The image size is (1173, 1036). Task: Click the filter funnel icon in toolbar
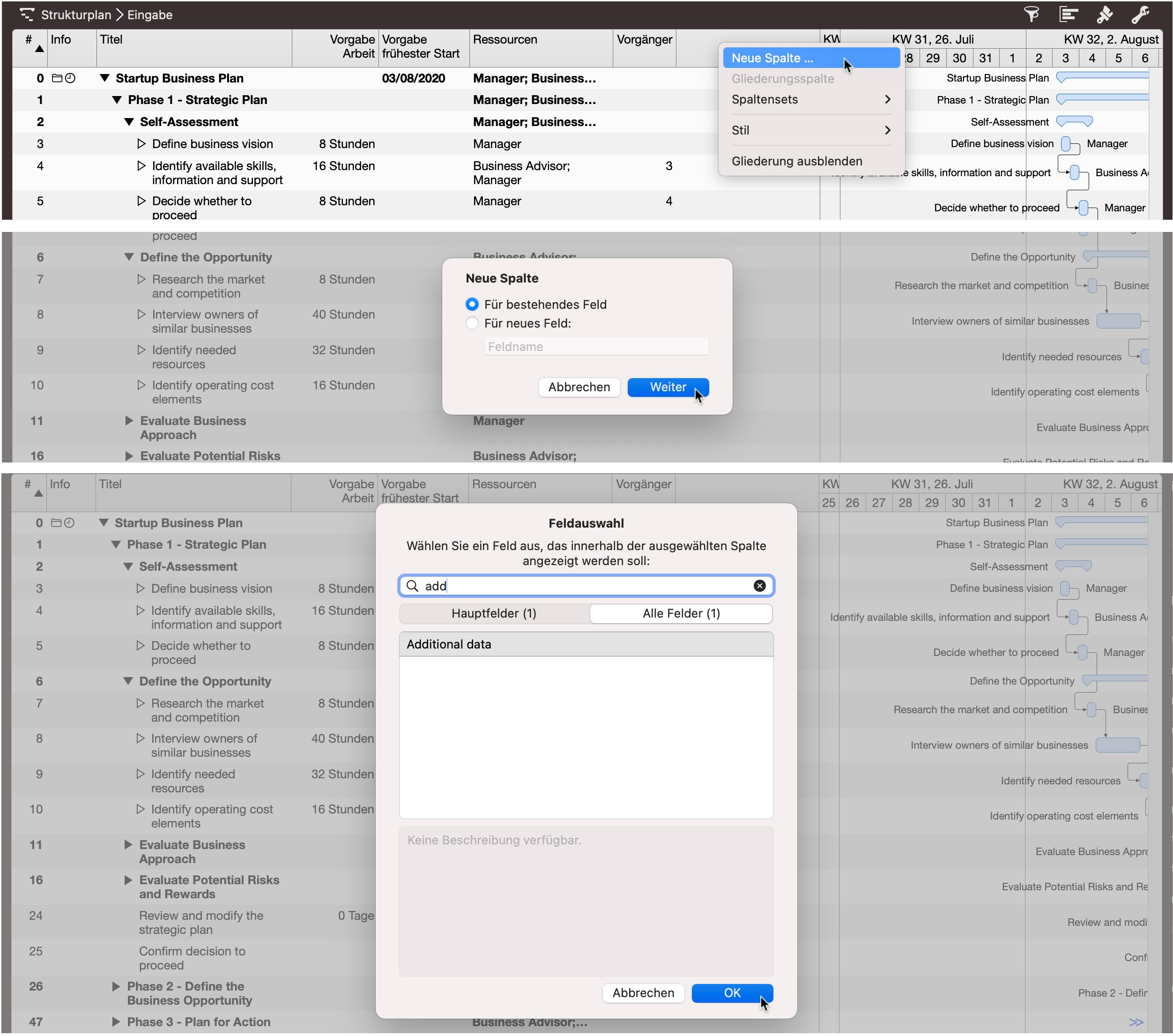(x=1031, y=15)
